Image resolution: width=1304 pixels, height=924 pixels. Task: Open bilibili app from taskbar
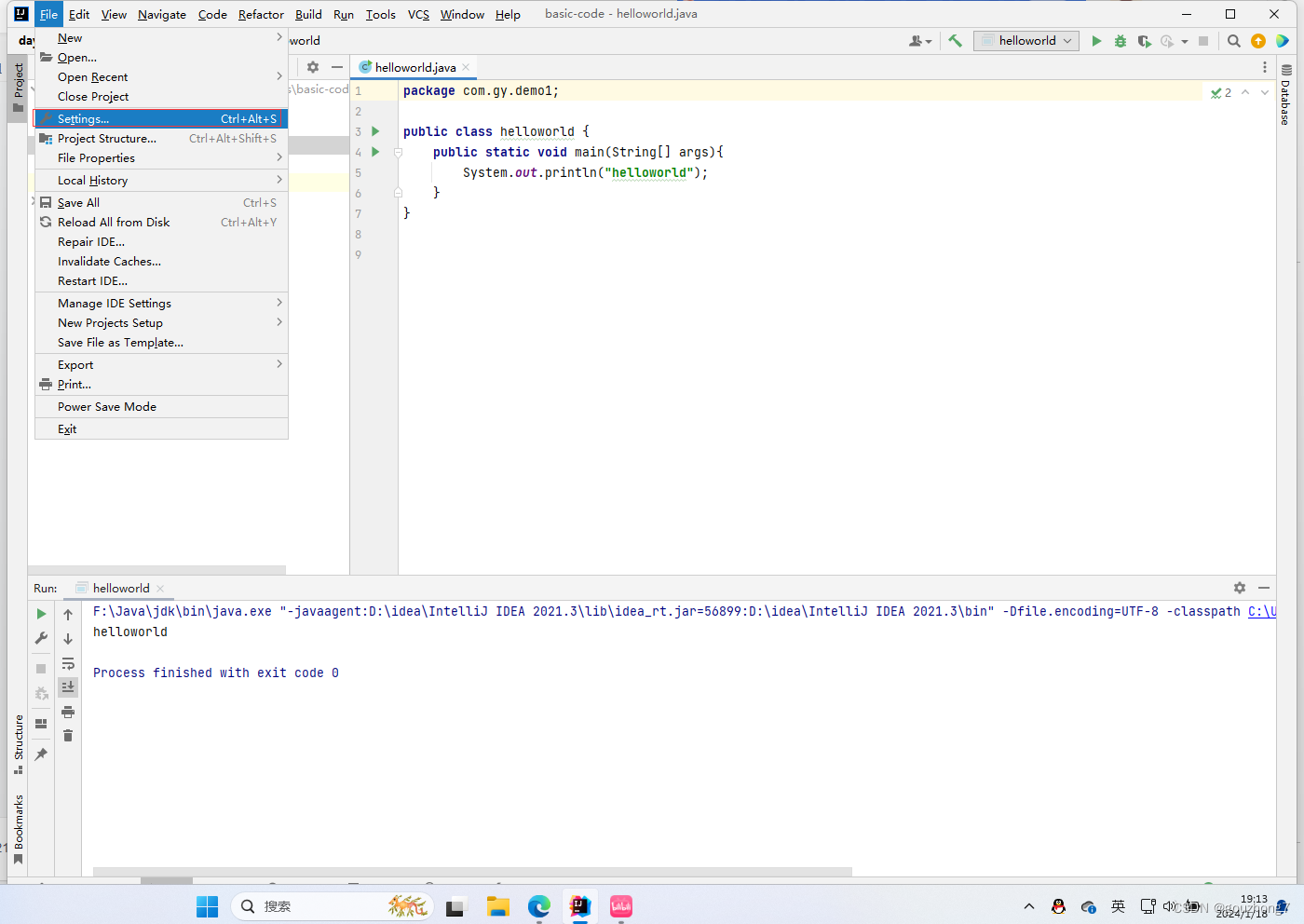coord(621,906)
